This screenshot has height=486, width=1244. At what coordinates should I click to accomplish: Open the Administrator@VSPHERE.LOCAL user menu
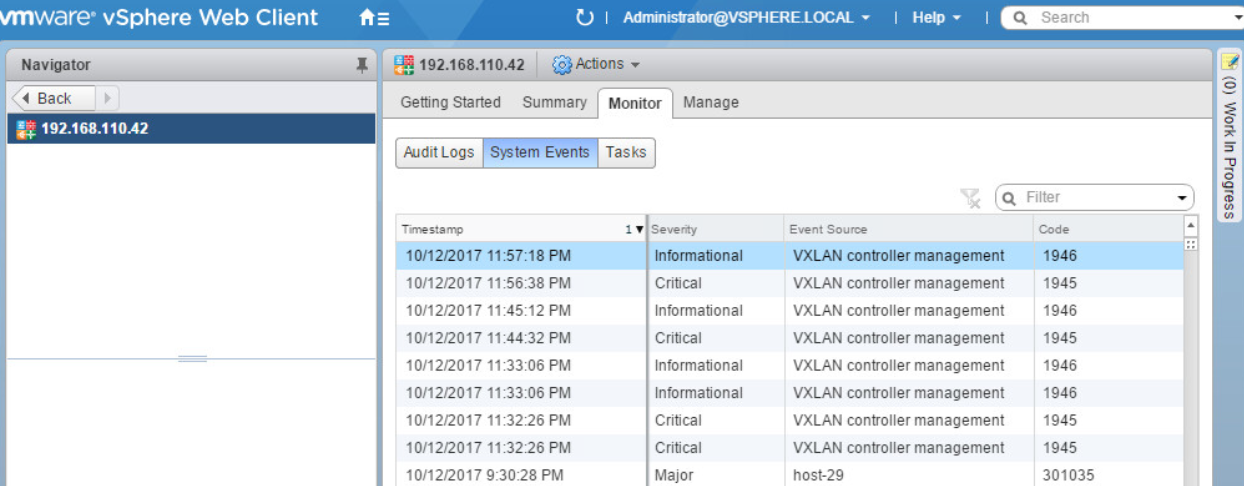point(746,18)
